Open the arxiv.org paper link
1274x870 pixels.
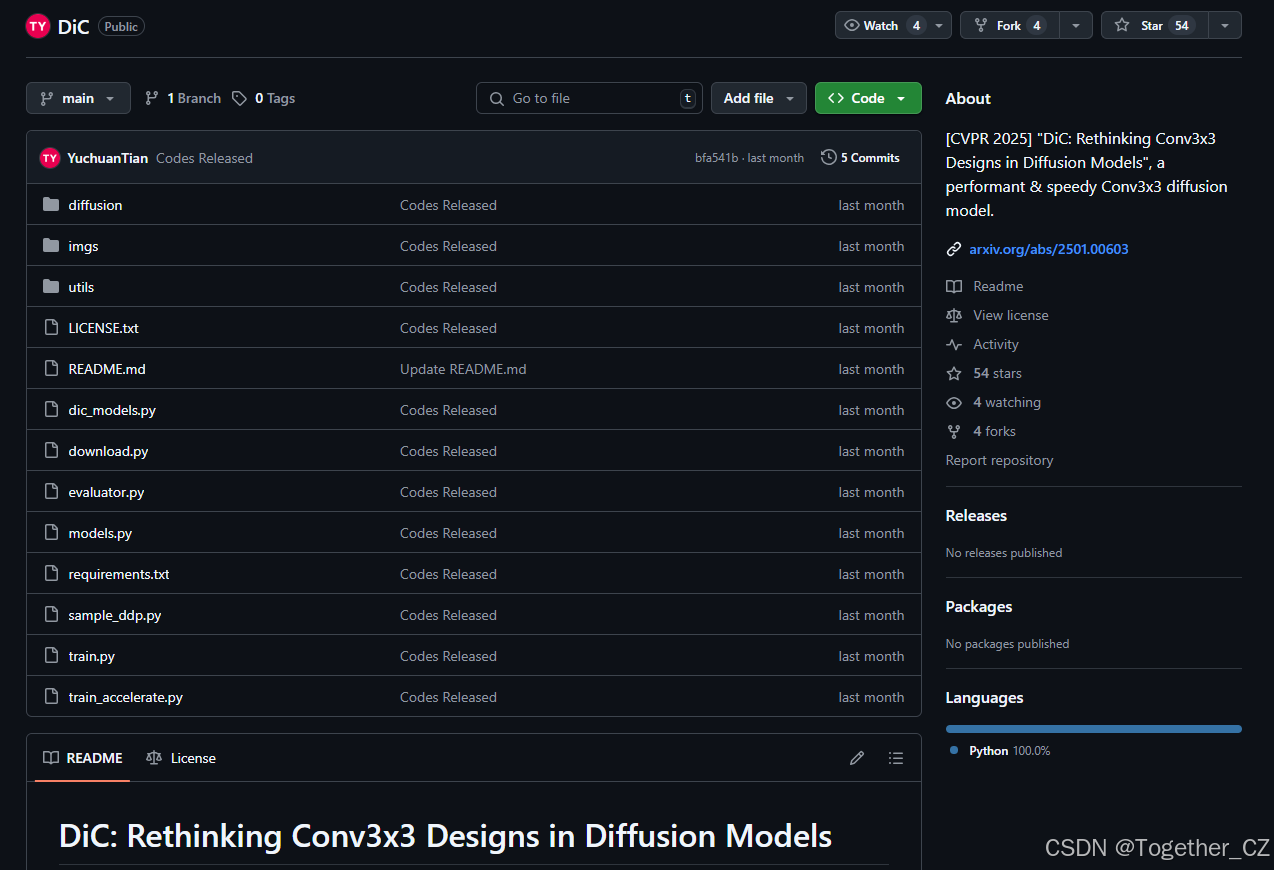[x=1048, y=249]
